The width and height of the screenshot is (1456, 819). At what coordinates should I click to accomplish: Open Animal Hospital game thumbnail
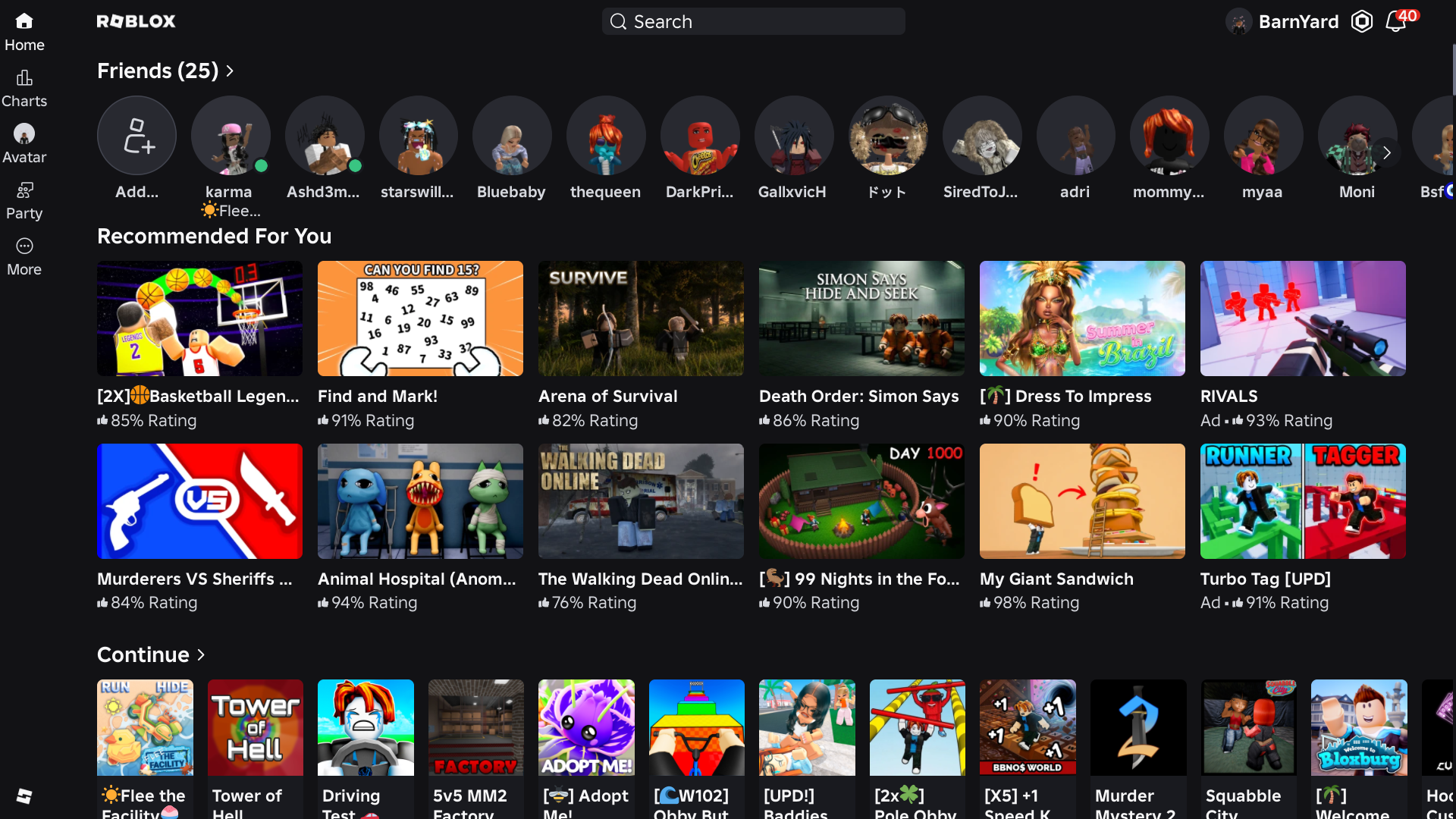pyautogui.click(x=420, y=501)
